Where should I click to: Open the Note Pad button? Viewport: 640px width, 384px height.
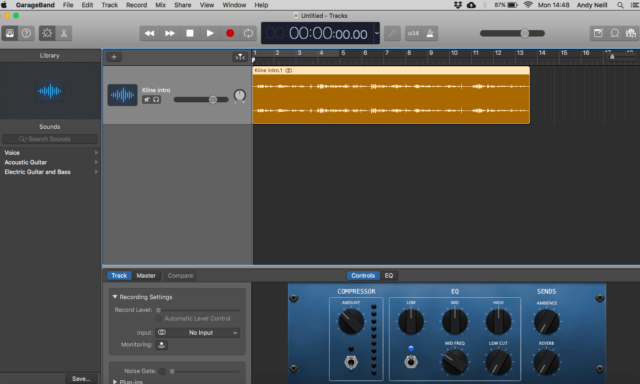[598, 33]
